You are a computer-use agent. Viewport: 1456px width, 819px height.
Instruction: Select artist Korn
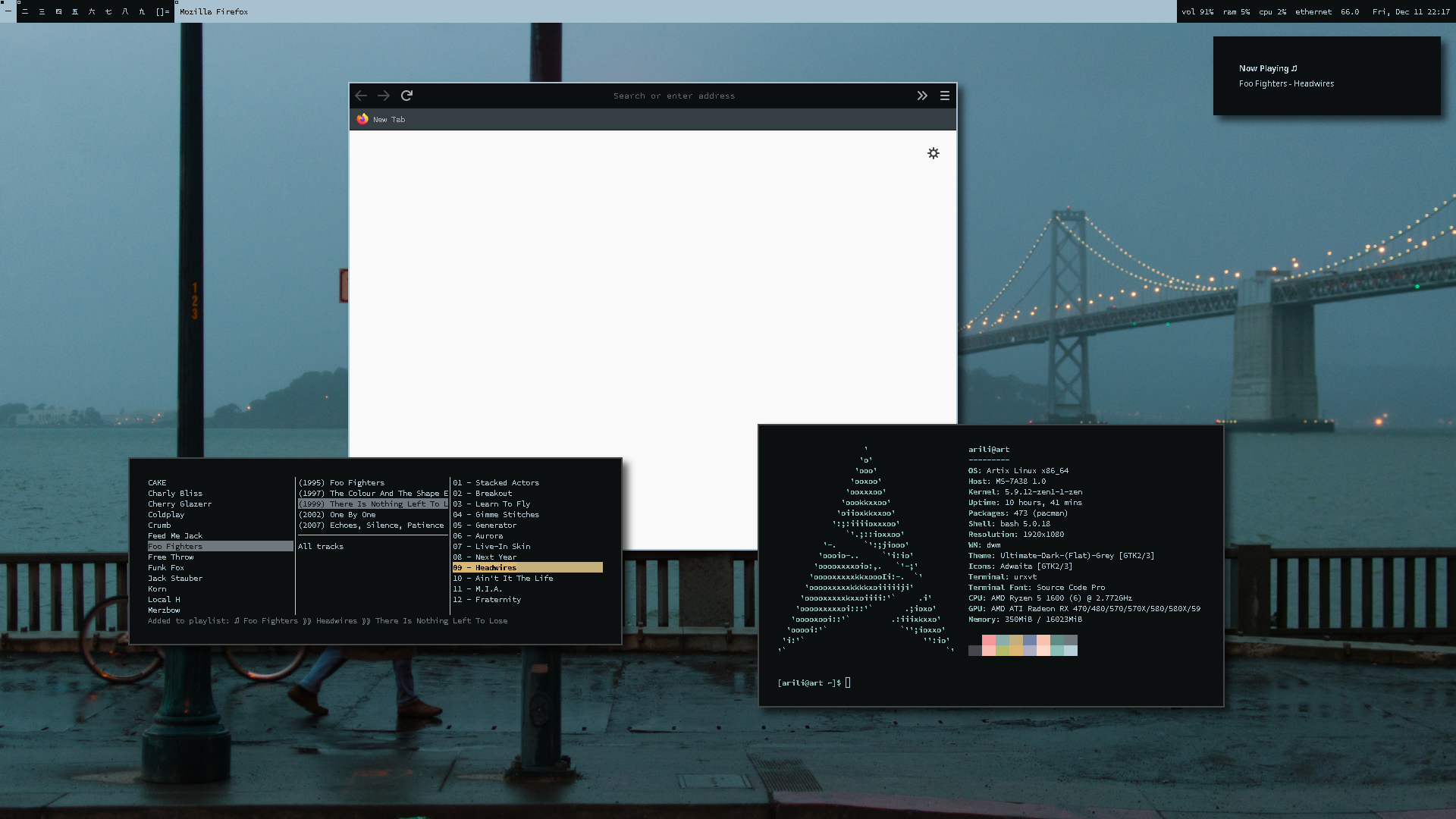(157, 589)
